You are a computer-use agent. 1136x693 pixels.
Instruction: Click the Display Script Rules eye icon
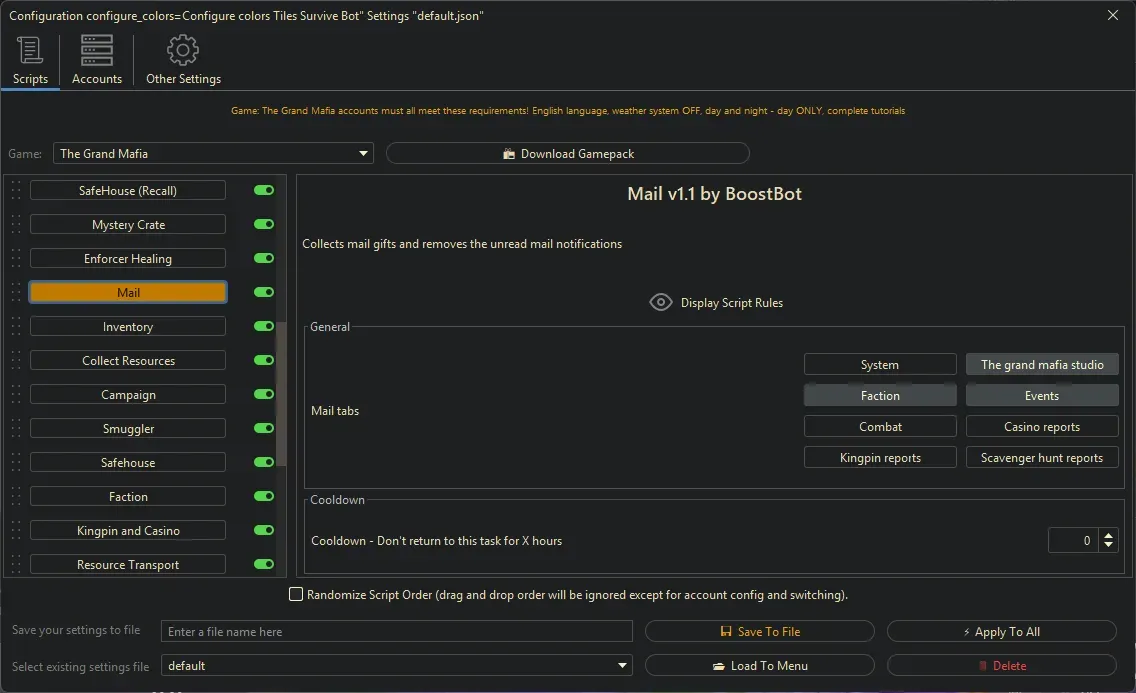point(661,302)
